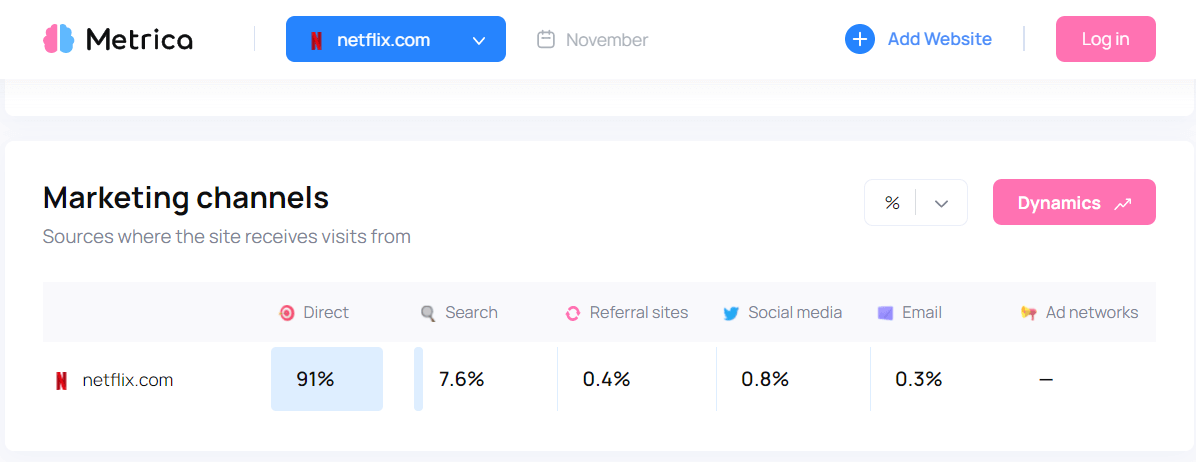
Task: Click the Ad networks megaphone icon
Action: click(1029, 313)
